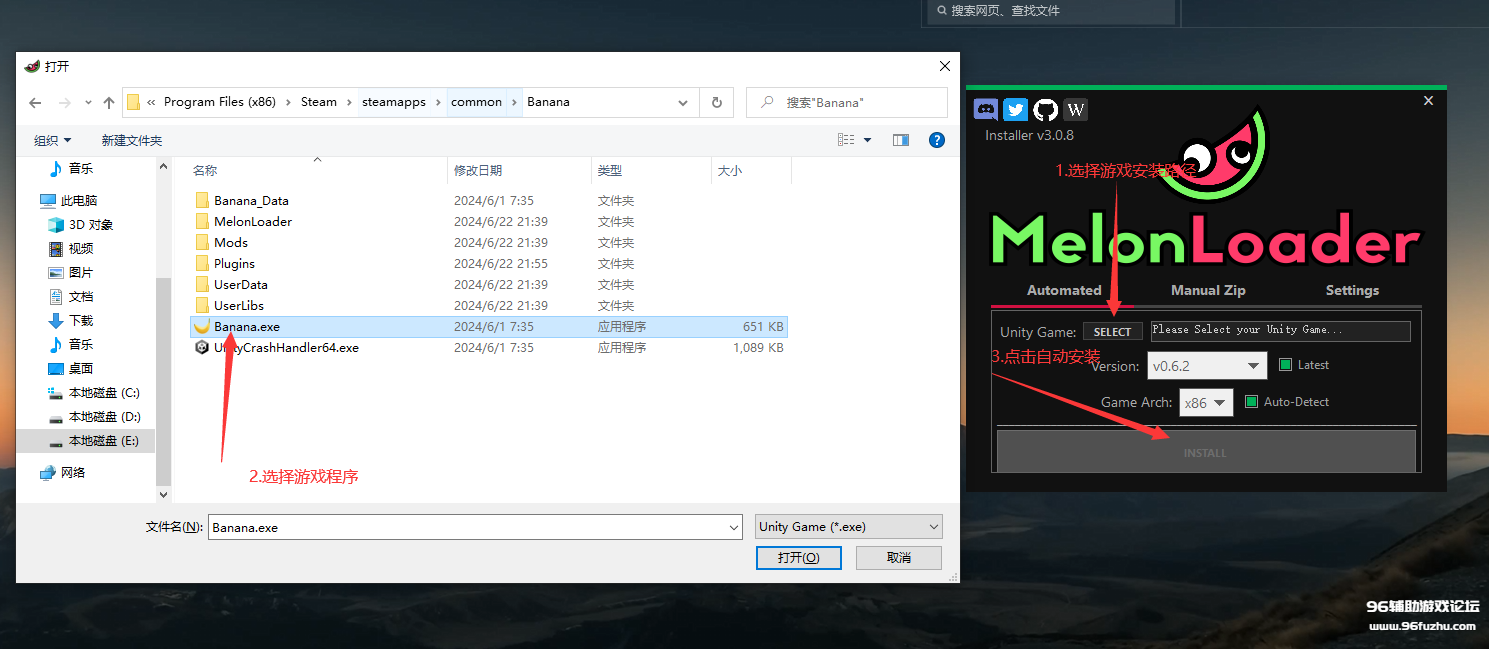Toggle the Auto-Detect architecture checkbox
This screenshot has height=649, width=1489.
(1252, 402)
